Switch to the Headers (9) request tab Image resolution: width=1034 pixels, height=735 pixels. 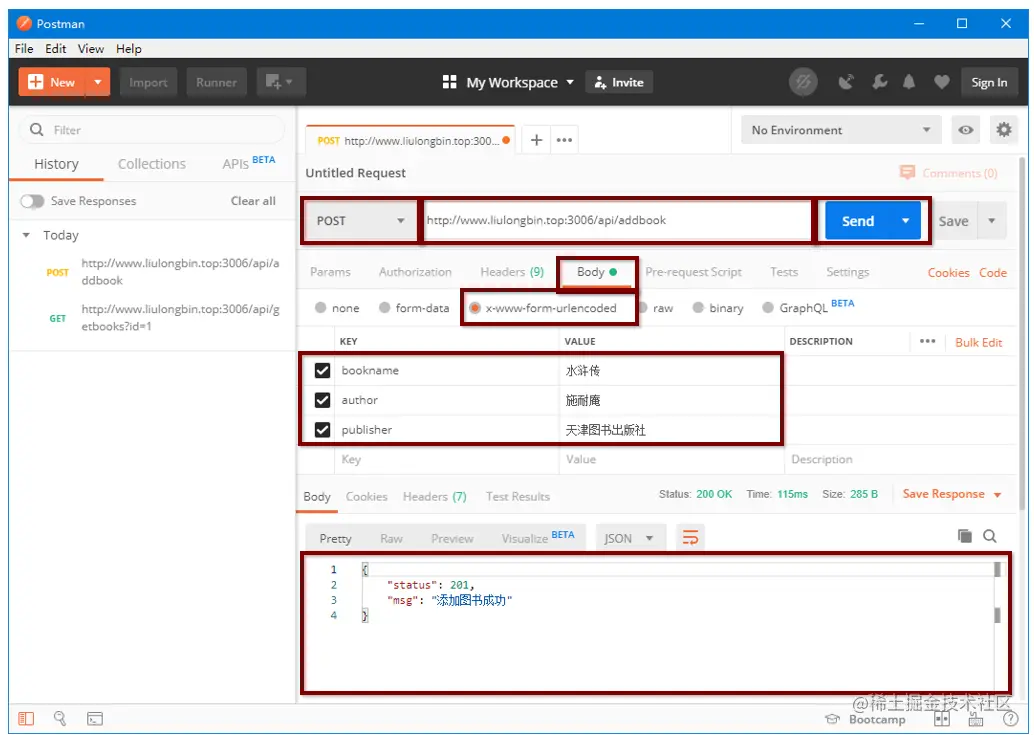[x=512, y=272]
